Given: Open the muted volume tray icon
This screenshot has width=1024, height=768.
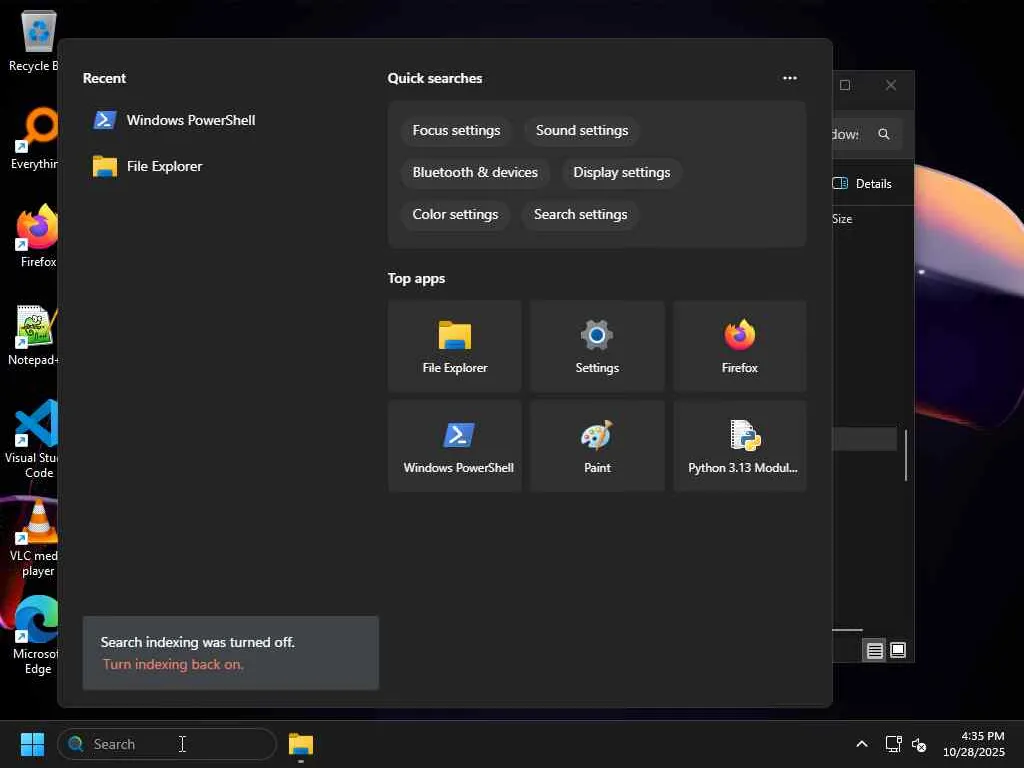Looking at the screenshot, I should point(919,744).
